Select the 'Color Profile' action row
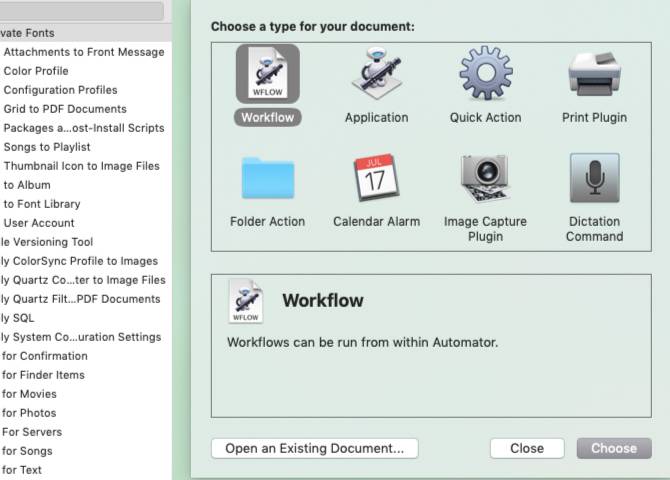This screenshot has height=480, width=670. [85, 71]
